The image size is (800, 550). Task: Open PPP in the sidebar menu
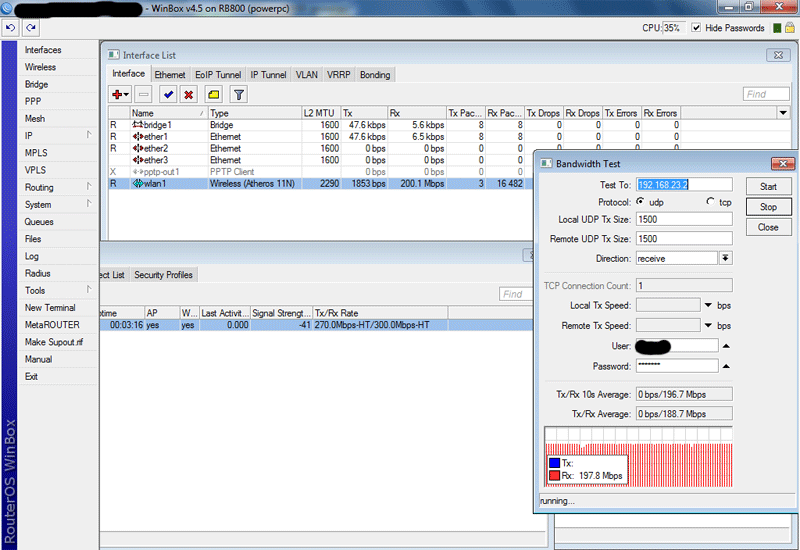coord(33,101)
